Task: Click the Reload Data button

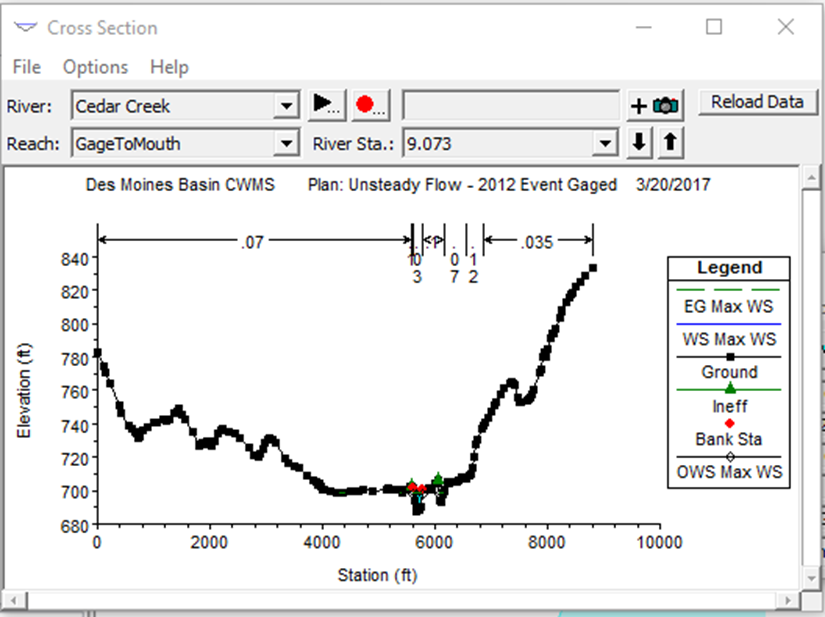Action: (x=757, y=102)
